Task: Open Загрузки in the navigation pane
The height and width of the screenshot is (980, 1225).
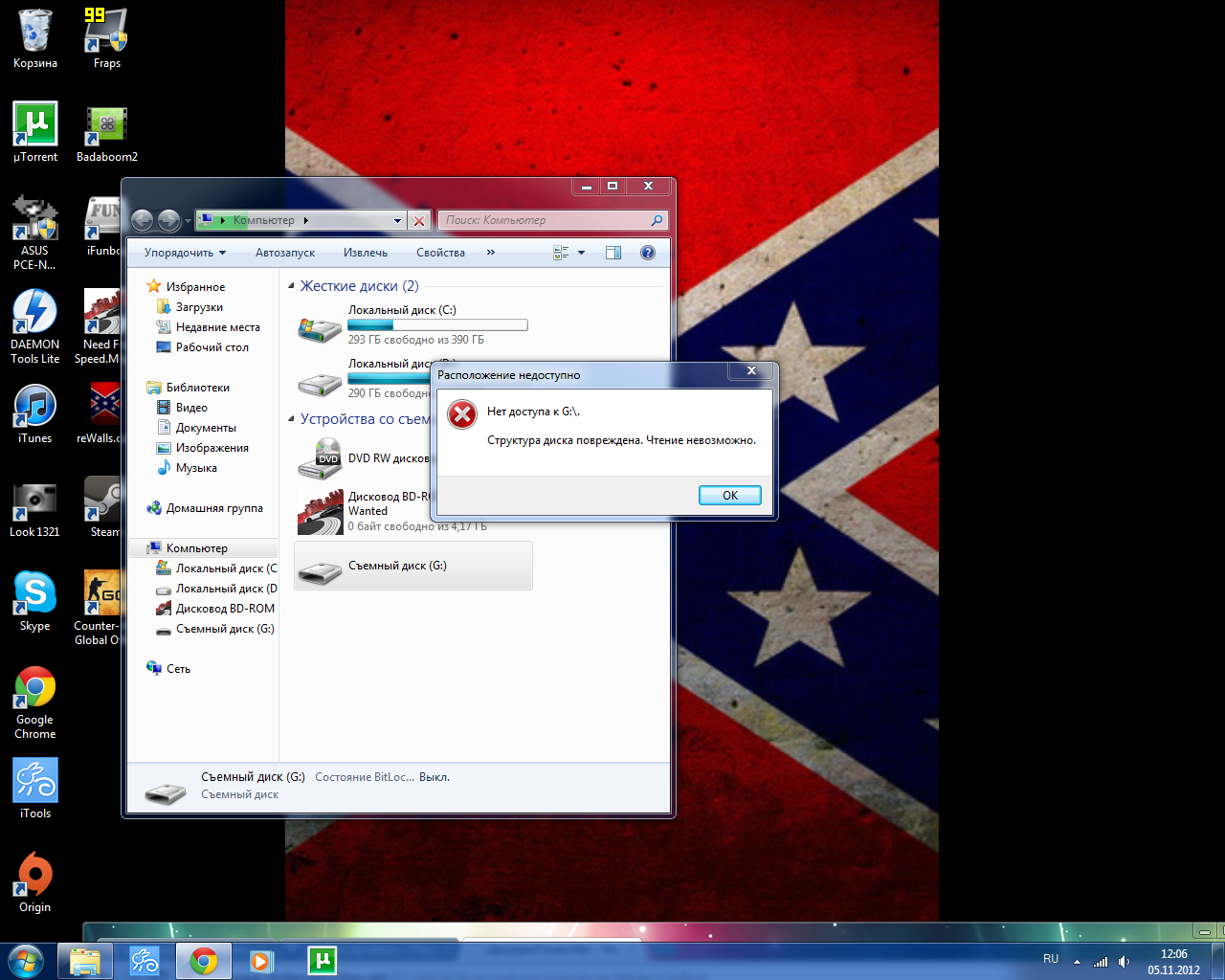Action: (x=199, y=307)
